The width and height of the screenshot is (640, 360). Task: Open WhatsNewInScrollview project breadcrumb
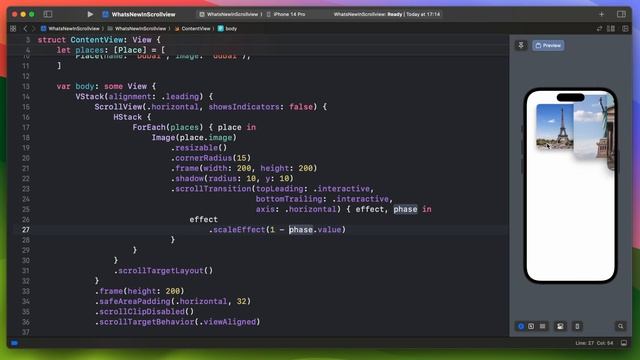70,29
